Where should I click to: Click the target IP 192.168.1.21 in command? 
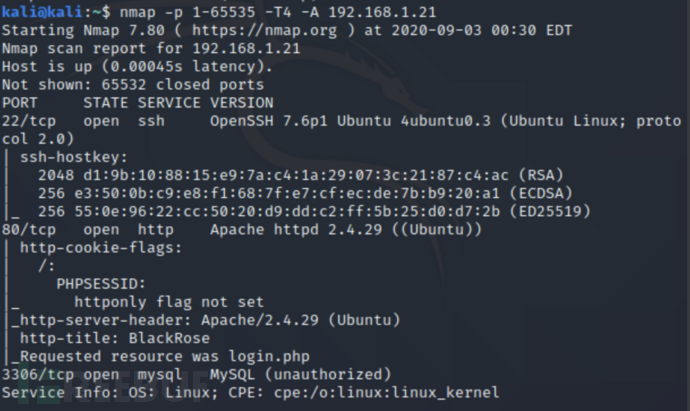tap(382, 12)
